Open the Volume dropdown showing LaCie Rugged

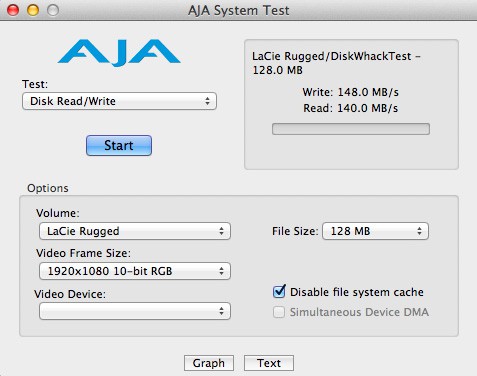coord(135,231)
